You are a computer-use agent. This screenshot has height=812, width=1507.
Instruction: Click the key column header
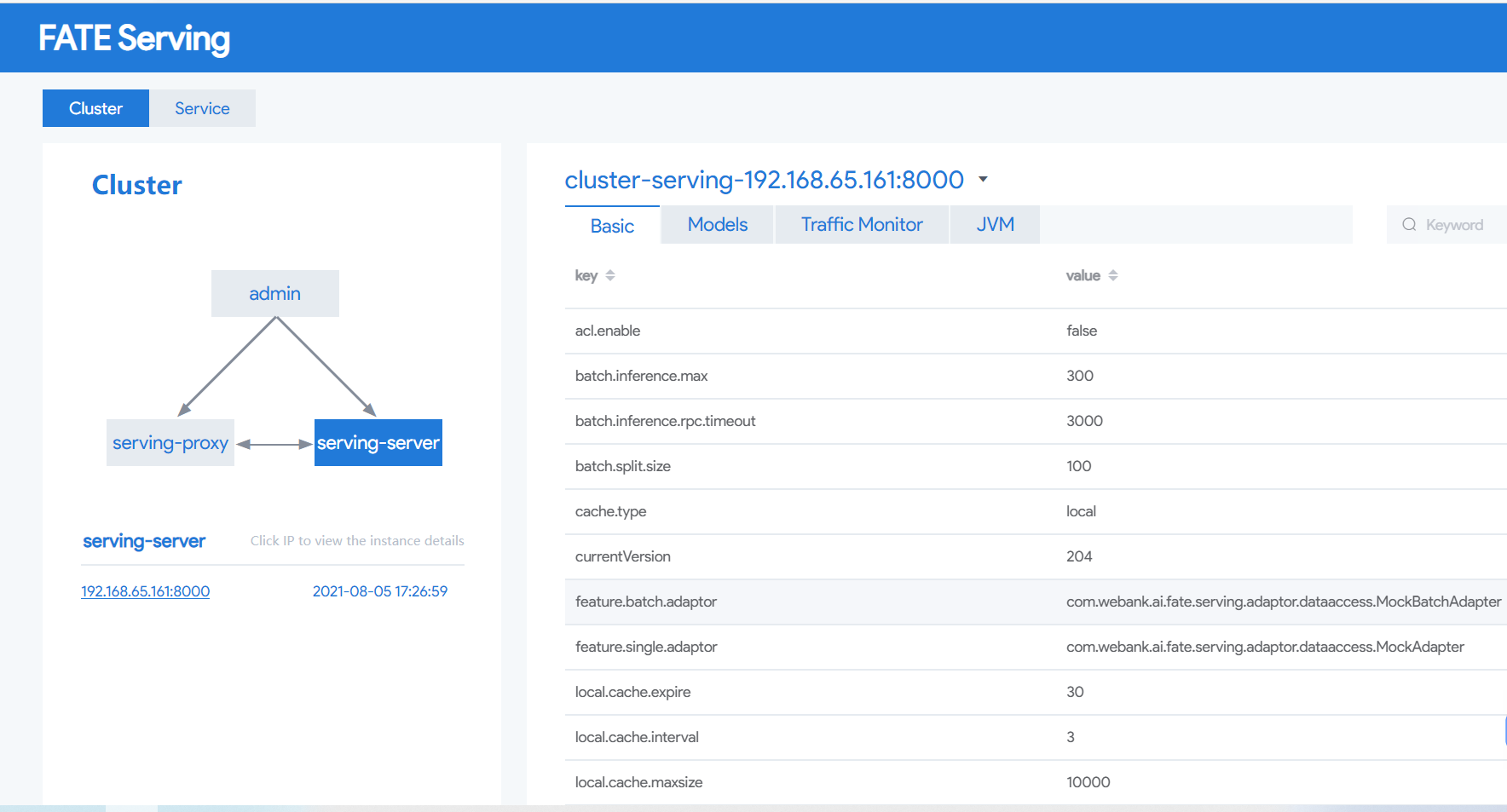586,275
